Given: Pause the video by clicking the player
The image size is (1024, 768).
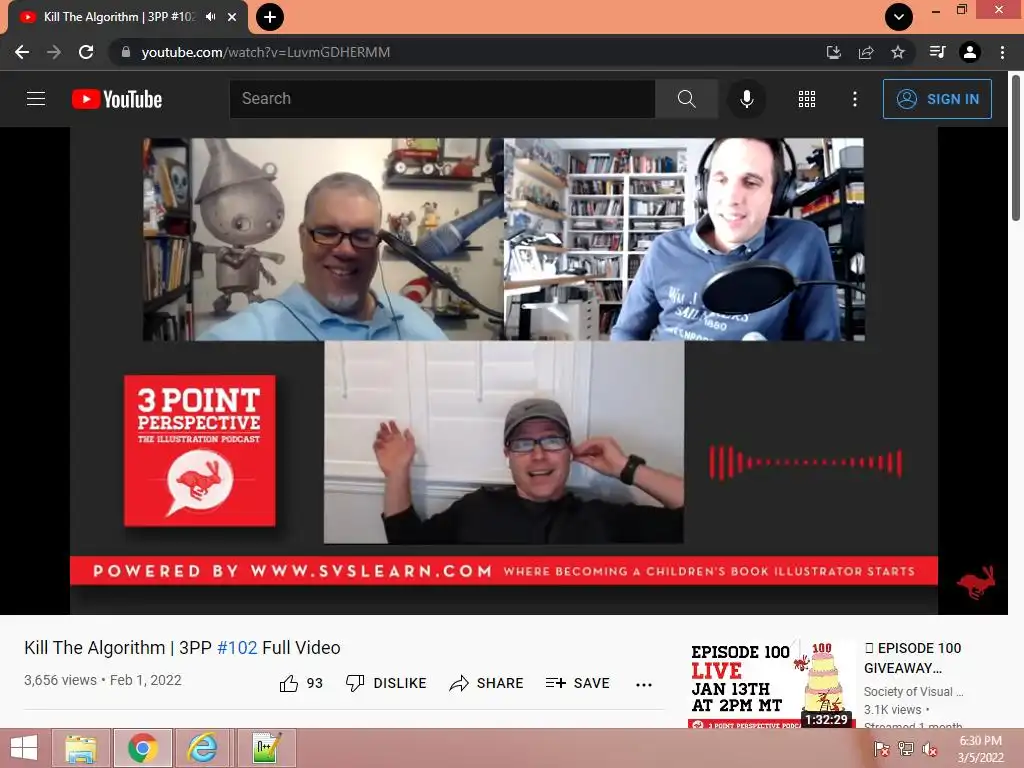Looking at the screenshot, I should [x=504, y=370].
